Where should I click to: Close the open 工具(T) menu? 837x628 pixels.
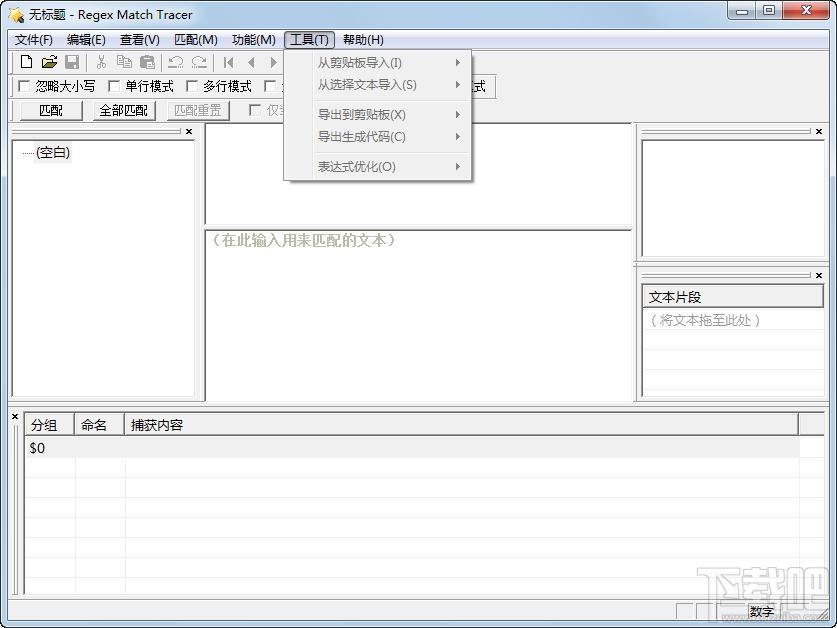[x=310, y=40]
